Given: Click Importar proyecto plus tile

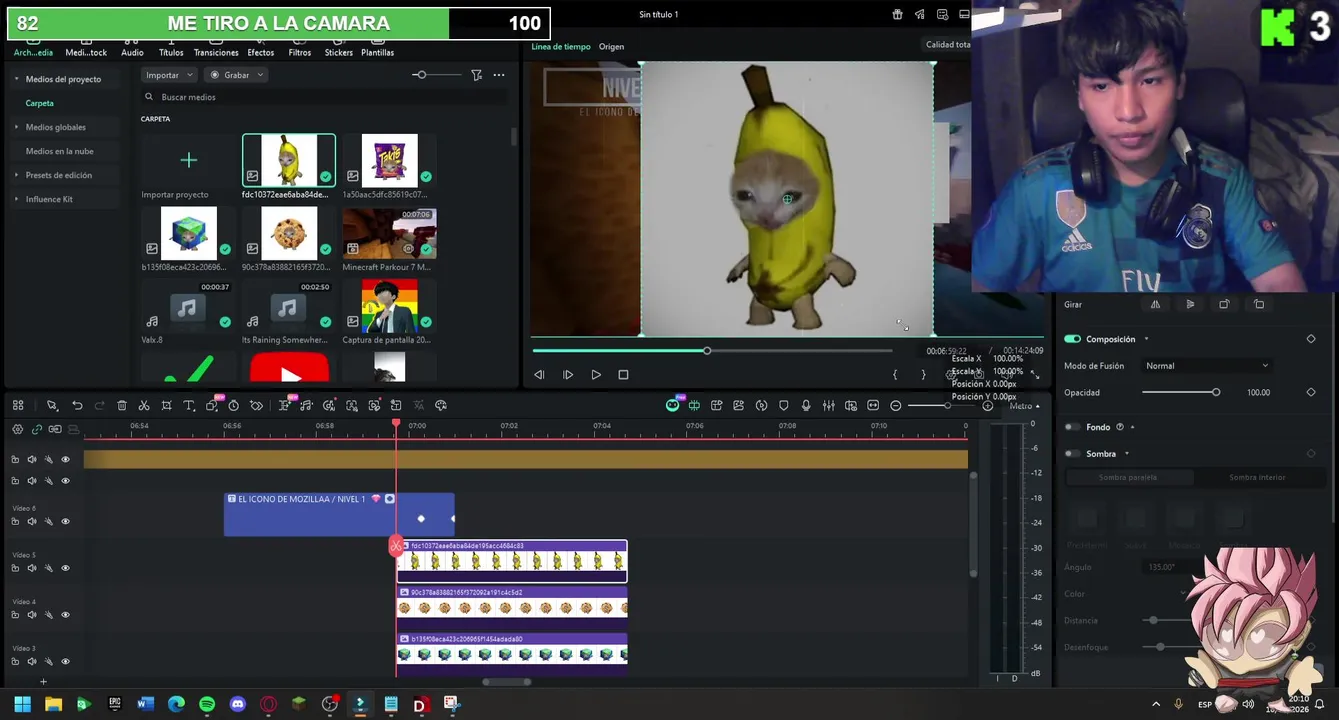Looking at the screenshot, I should (x=189, y=160).
